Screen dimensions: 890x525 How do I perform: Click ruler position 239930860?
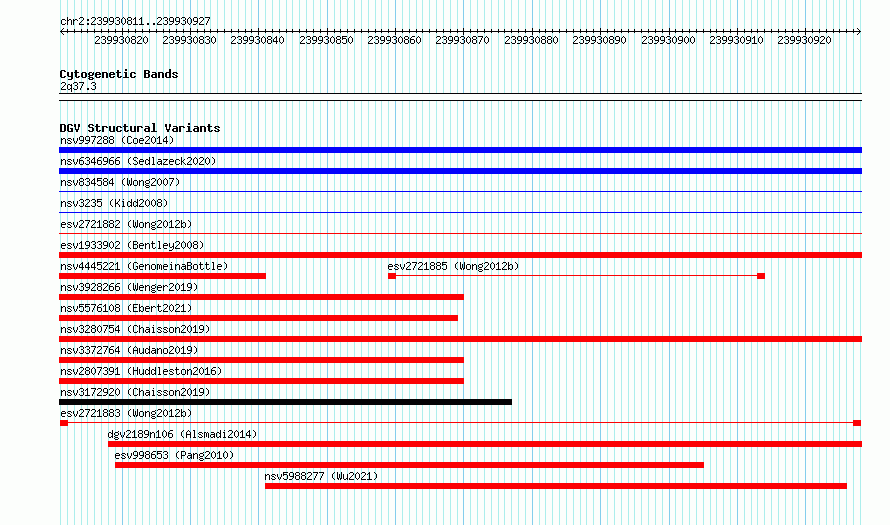point(394,40)
